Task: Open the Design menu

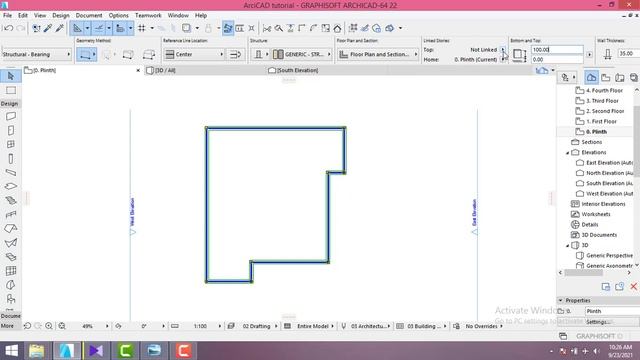Action: (61, 16)
